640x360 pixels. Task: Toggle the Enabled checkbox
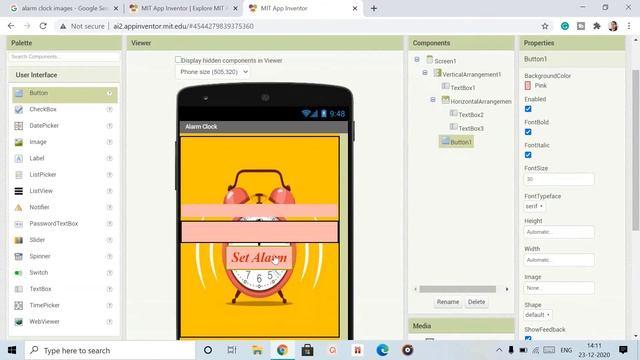pyautogui.click(x=528, y=109)
